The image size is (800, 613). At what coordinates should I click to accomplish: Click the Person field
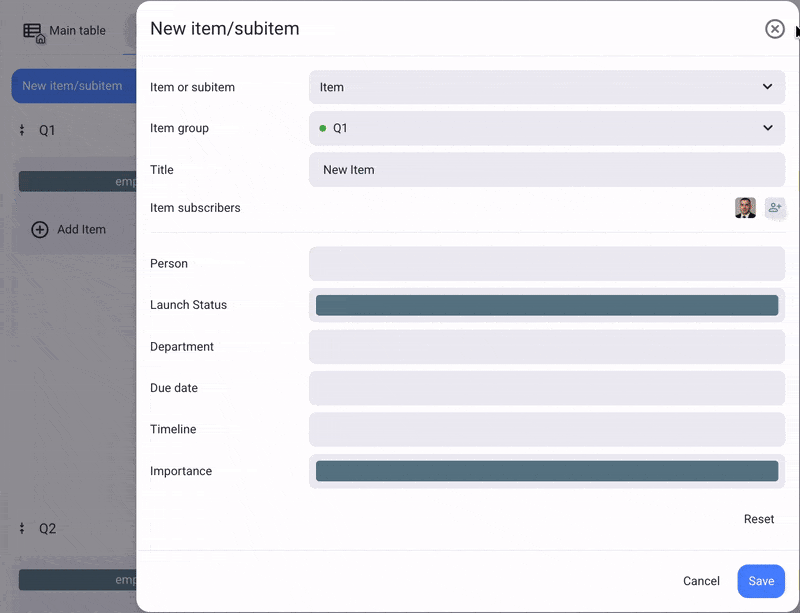point(546,264)
